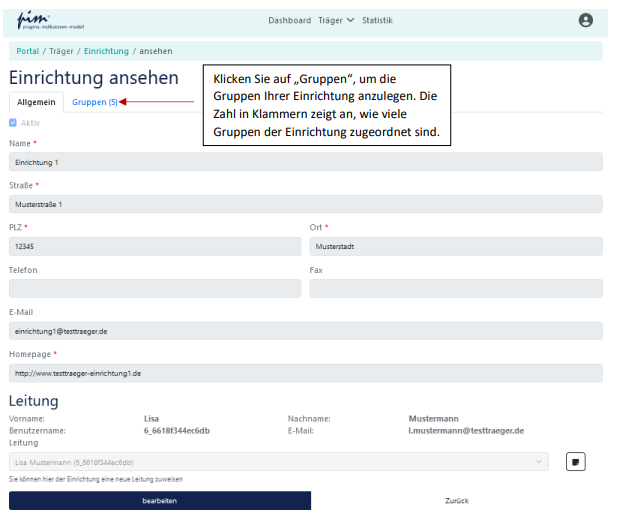Viewport: 621px width, 521px height.
Task: Focus the Straße input field
Action: pos(305,204)
